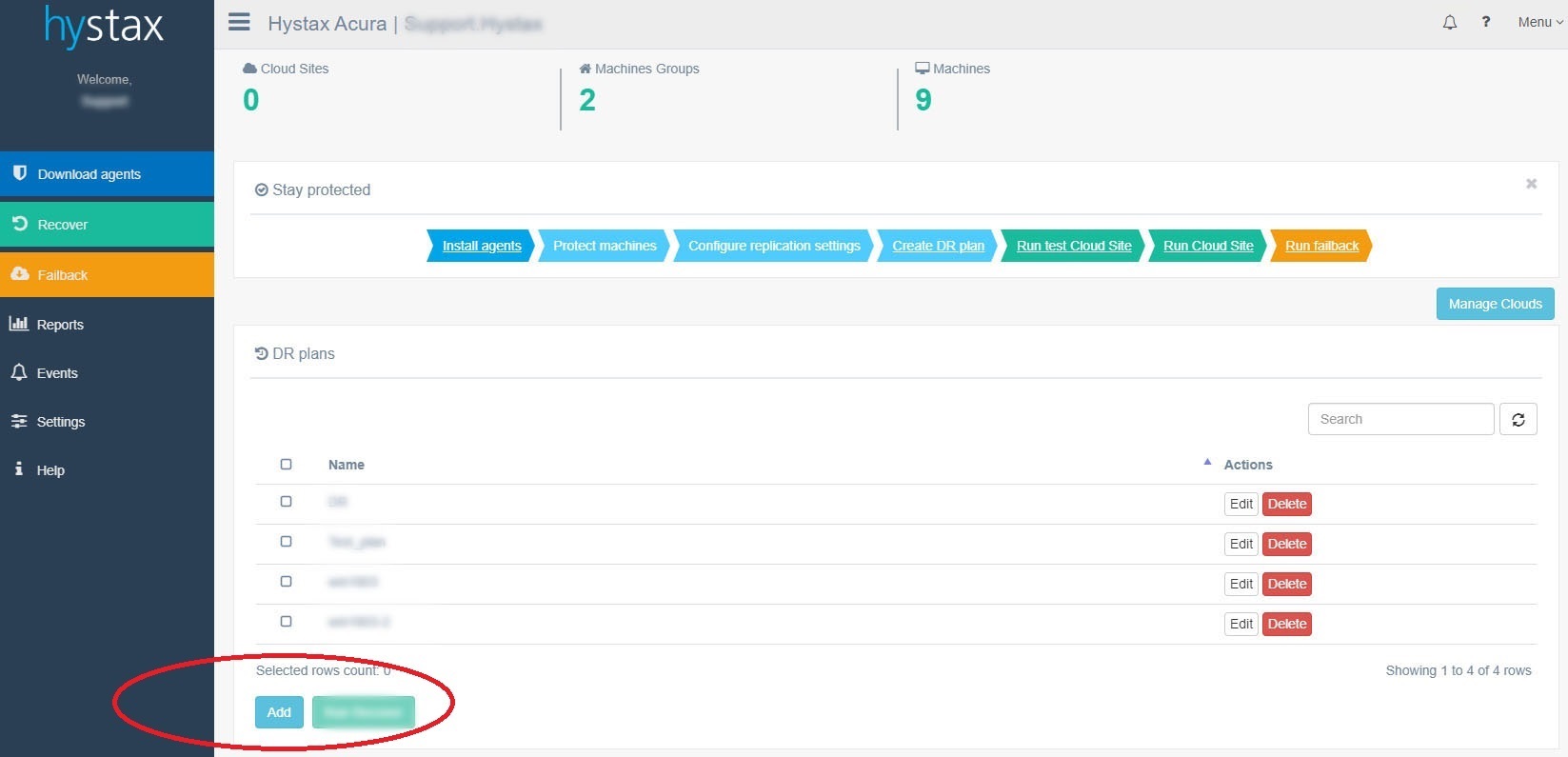The height and width of the screenshot is (757, 1568).
Task: Click the green button next to Add
Action: 364,712
